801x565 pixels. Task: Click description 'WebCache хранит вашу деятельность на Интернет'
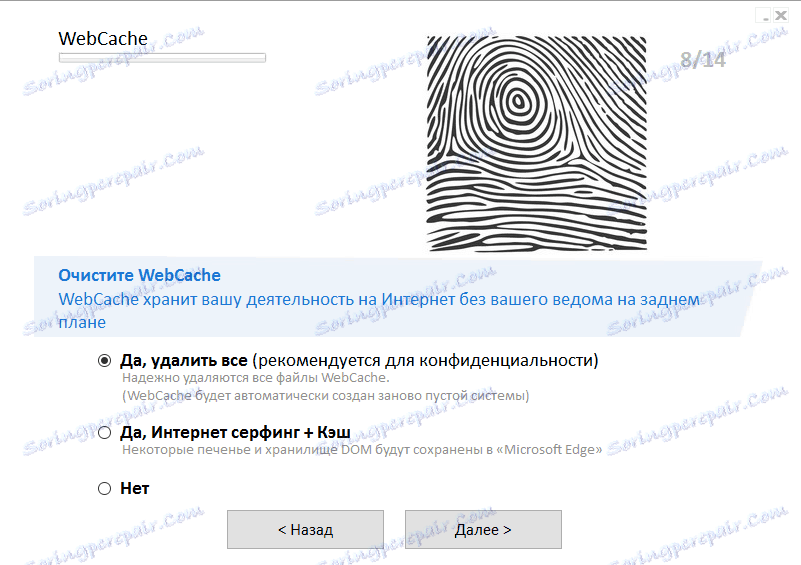379,311
